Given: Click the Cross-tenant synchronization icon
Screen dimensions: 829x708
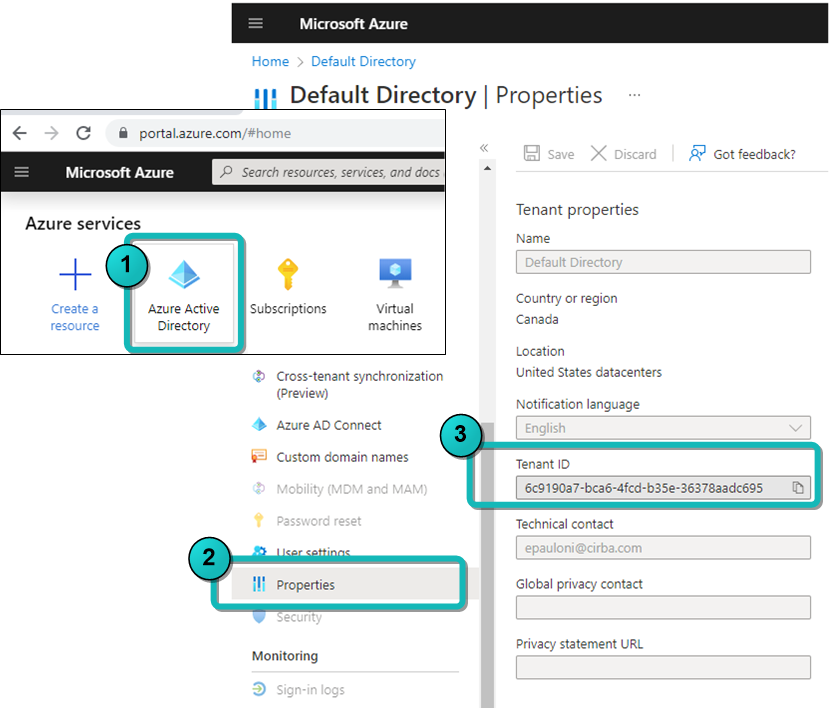Looking at the screenshot, I should coord(259,376).
